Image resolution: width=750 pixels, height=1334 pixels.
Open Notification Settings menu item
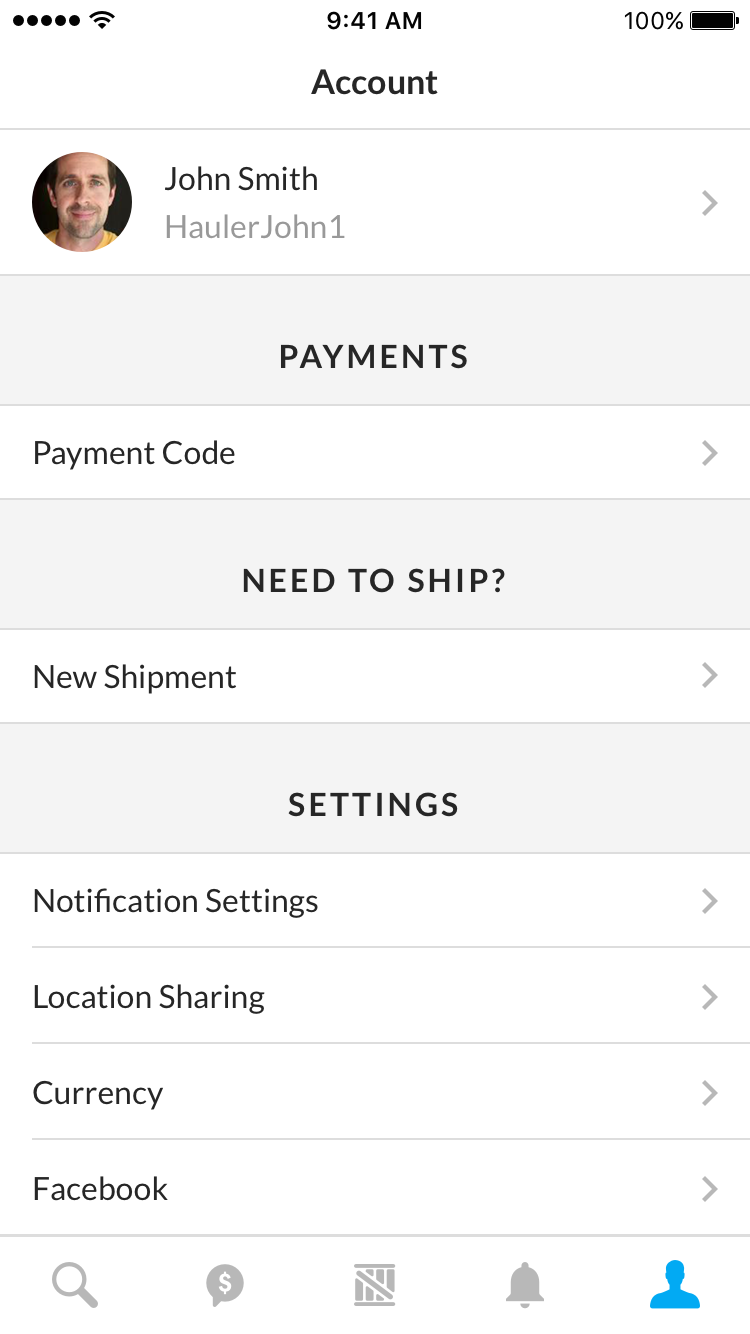[176, 901]
